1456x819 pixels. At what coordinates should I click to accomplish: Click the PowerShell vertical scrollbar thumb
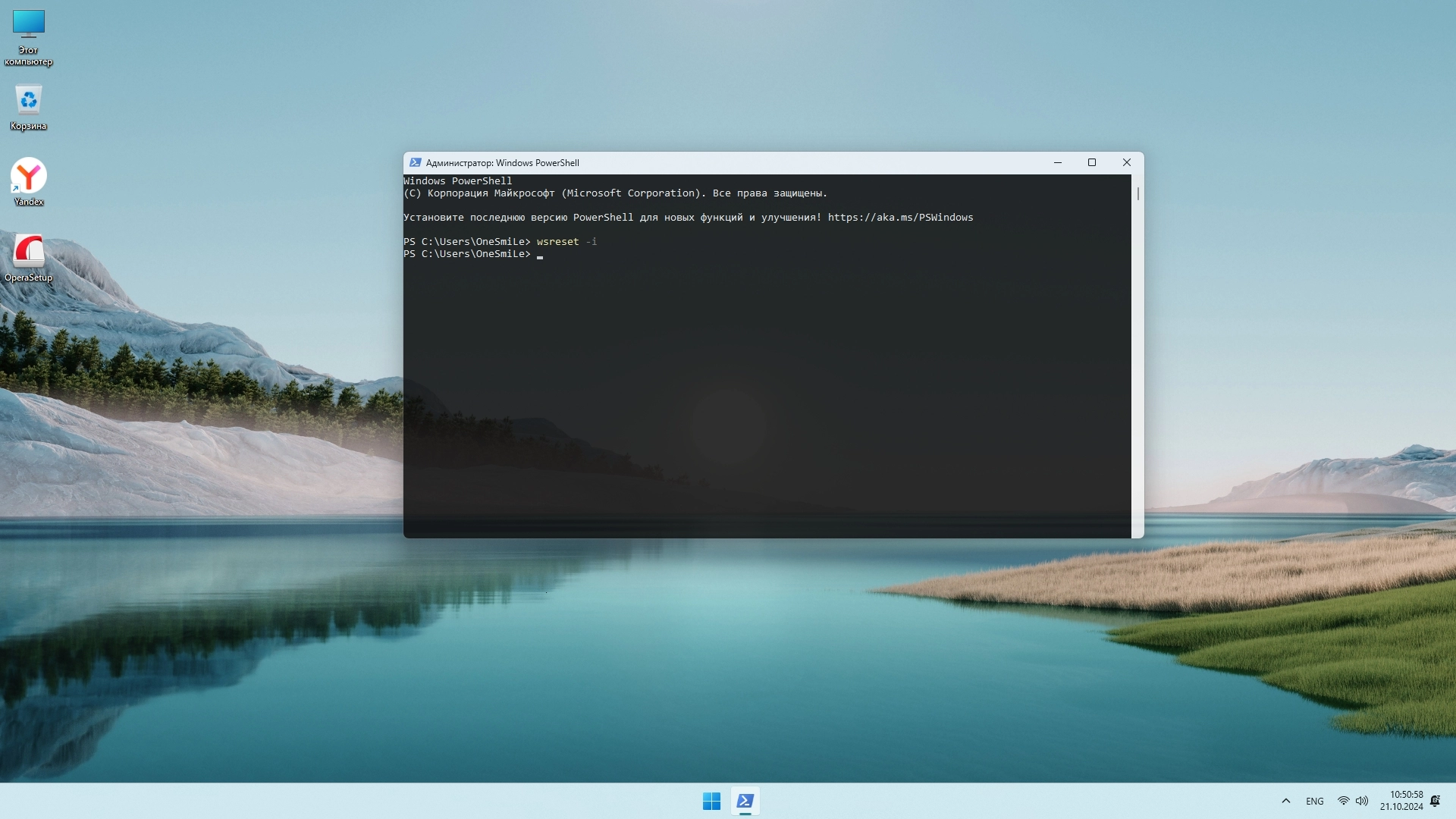[1137, 193]
